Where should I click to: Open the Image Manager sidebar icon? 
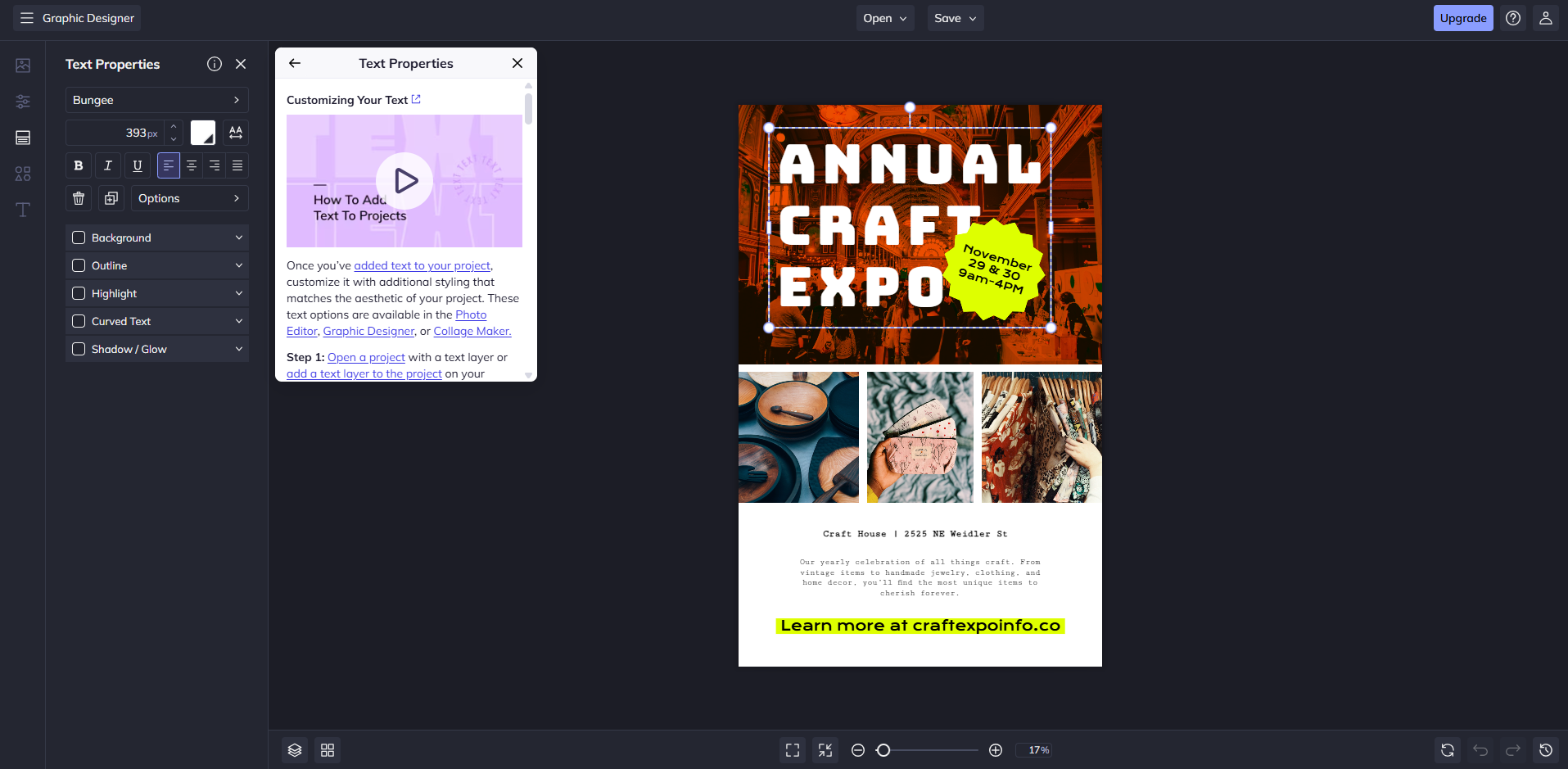coord(23,66)
